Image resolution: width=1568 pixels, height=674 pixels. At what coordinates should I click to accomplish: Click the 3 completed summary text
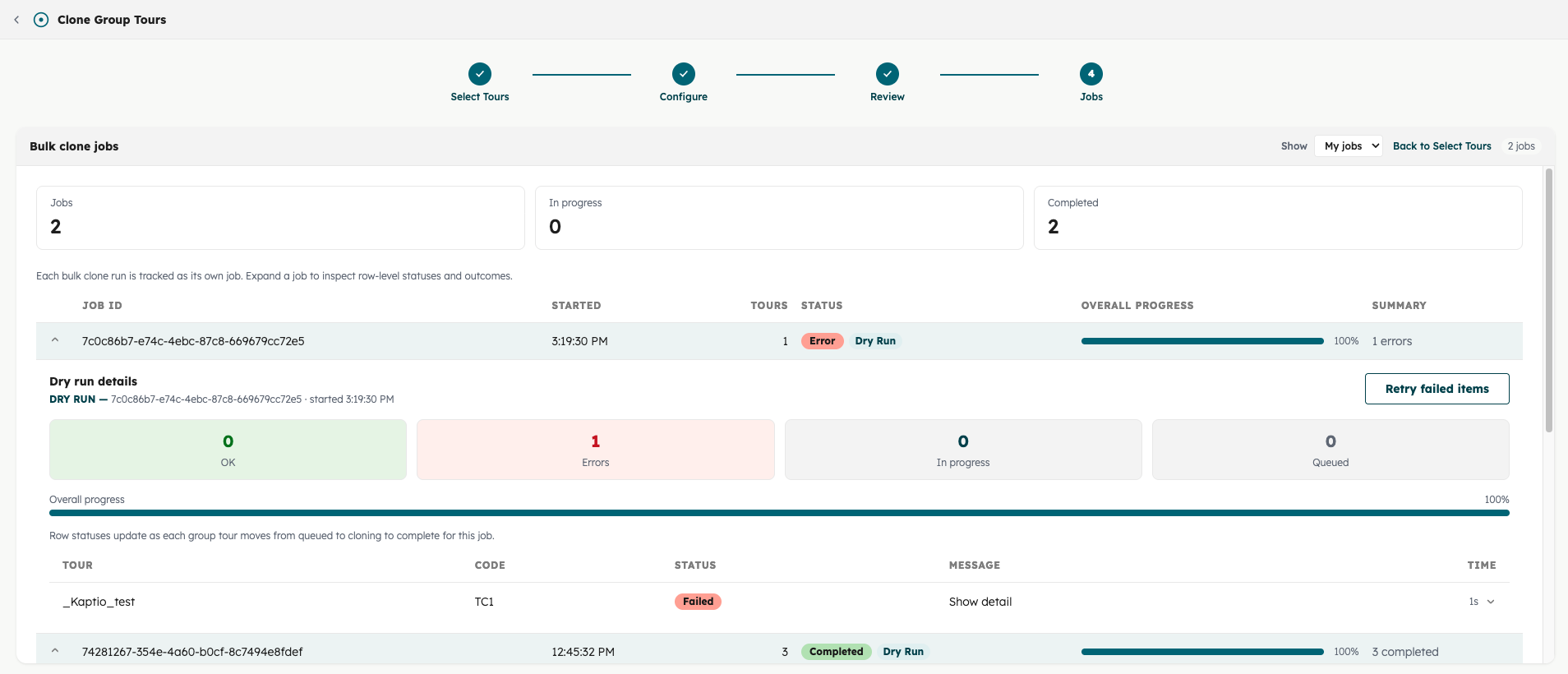[1405, 652]
